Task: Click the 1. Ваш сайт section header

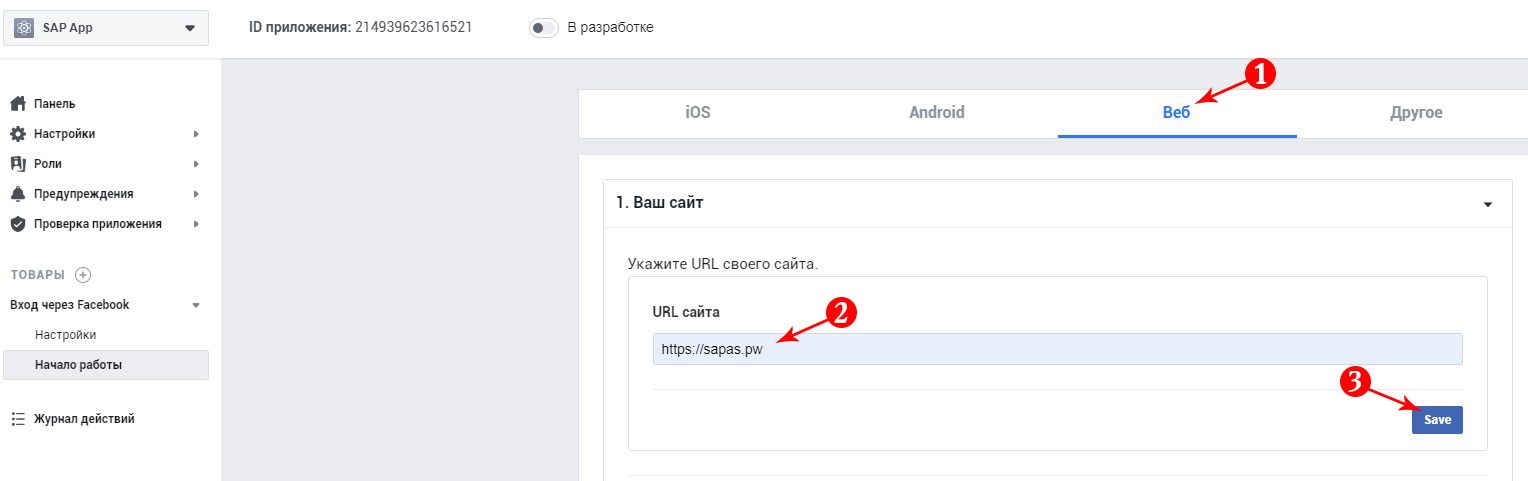Action: [x=1058, y=203]
